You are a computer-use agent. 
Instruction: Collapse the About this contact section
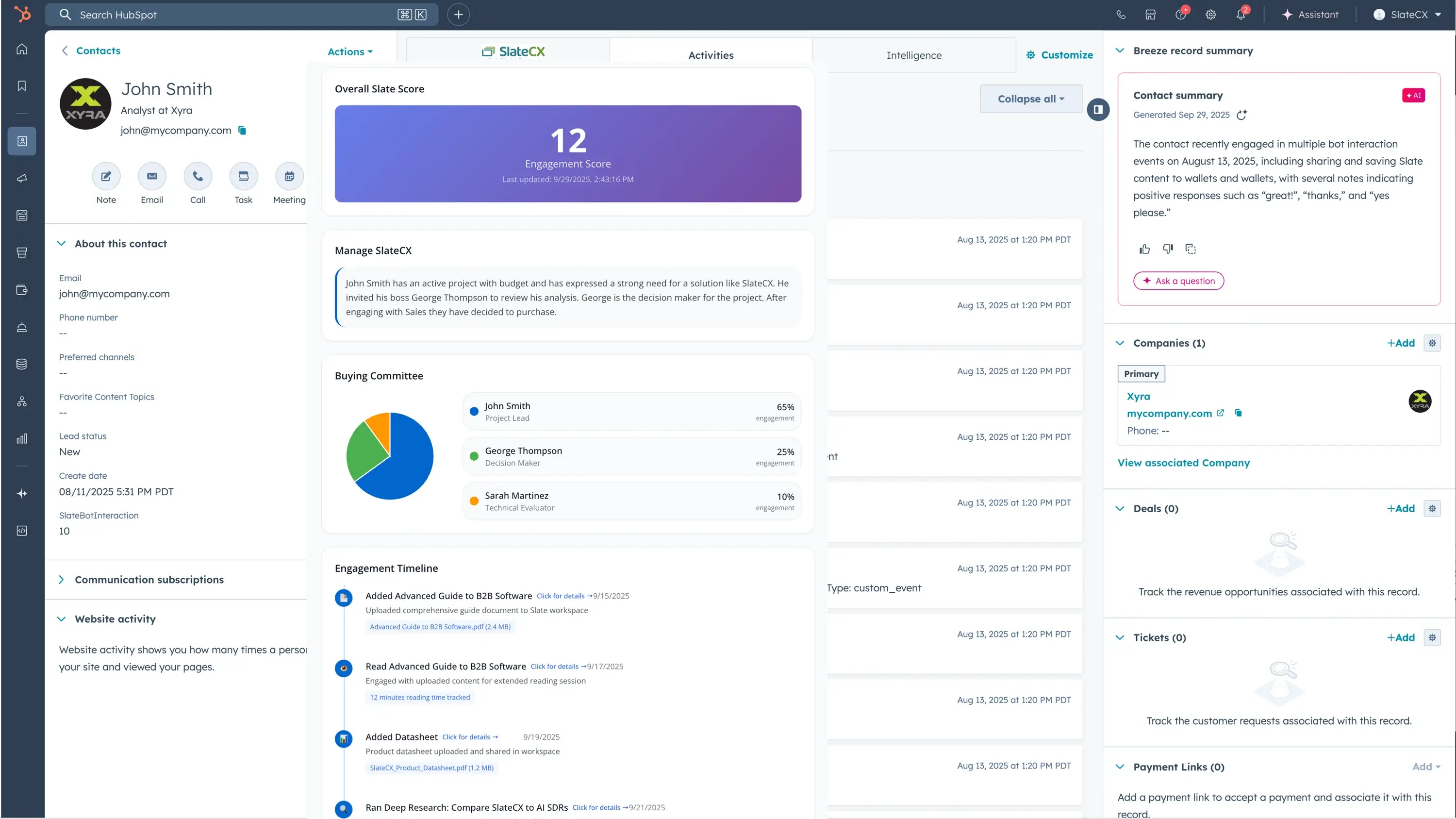[61, 244]
